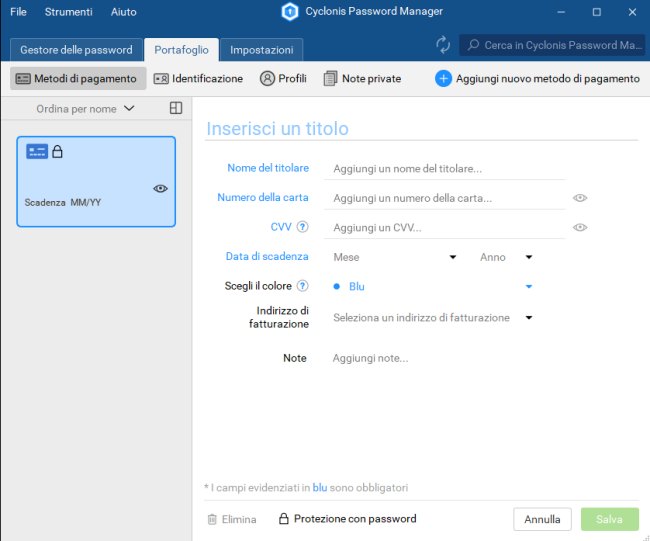Click the Nome del titolare input field

click(447, 169)
